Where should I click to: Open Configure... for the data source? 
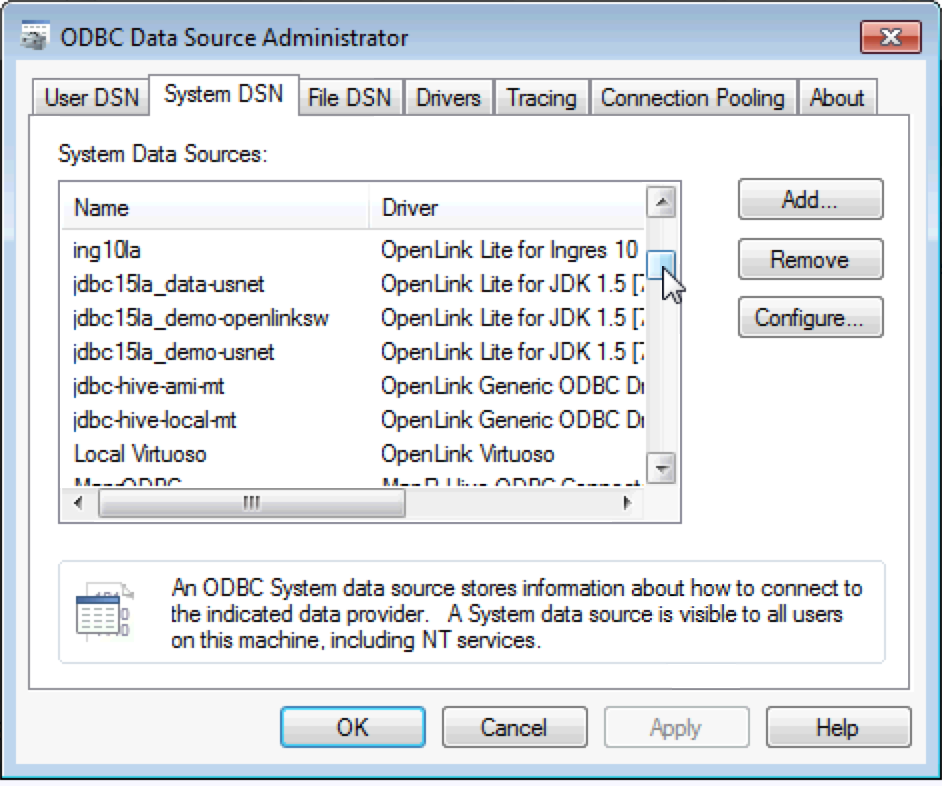810,318
